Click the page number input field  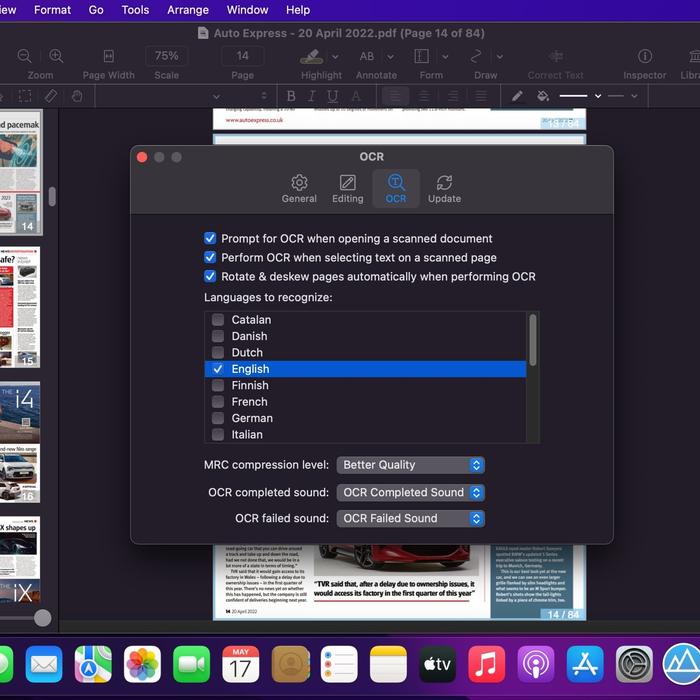coord(242,56)
